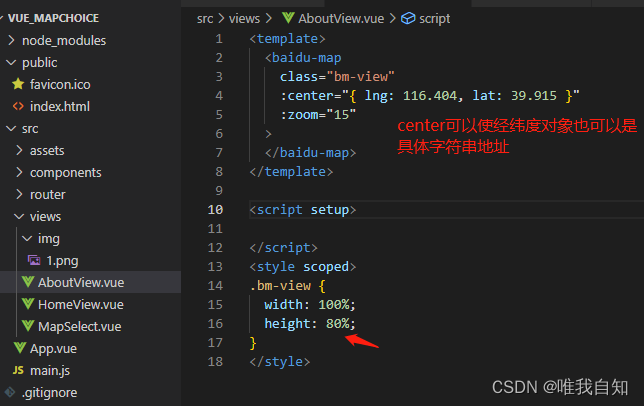Expand the router folder
The width and height of the screenshot is (644, 406).
(19, 194)
